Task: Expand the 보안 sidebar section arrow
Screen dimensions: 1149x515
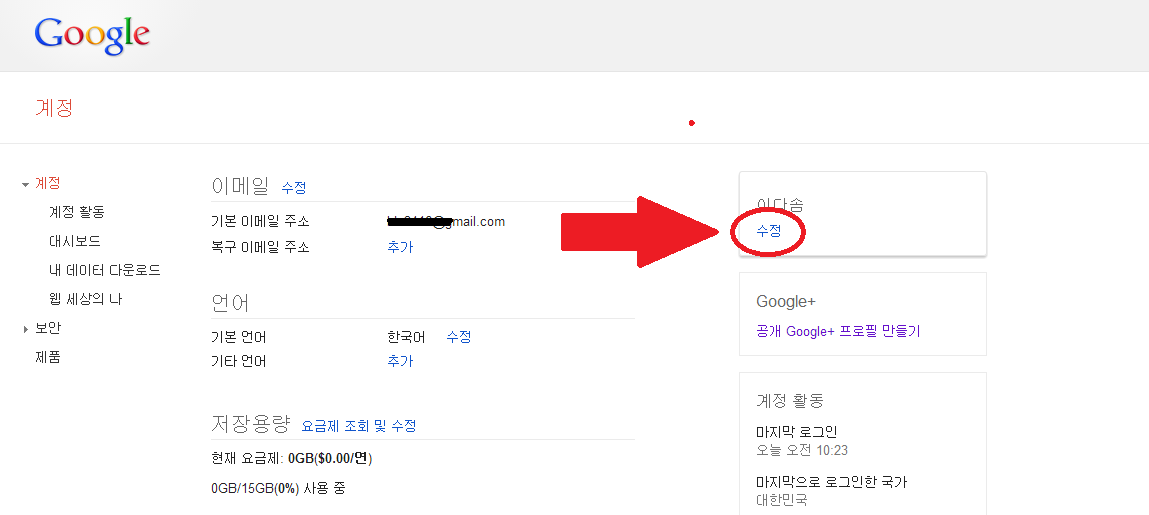Action: click(x=26, y=330)
